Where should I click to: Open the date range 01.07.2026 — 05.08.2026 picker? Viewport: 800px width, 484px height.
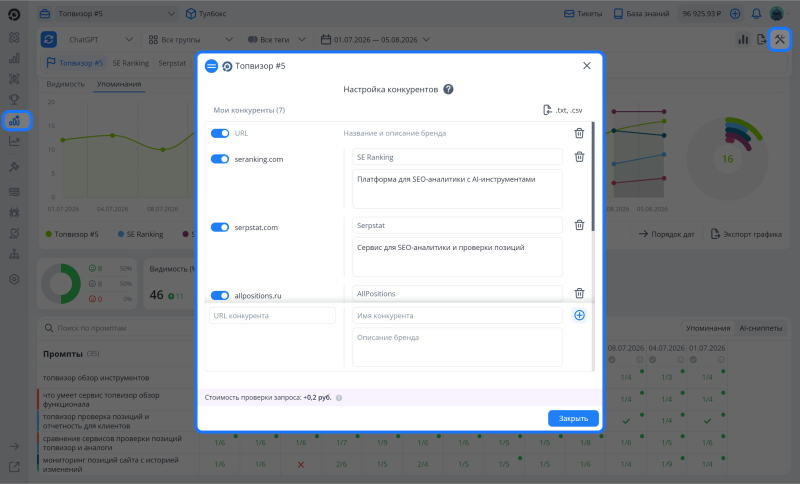coord(375,39)
